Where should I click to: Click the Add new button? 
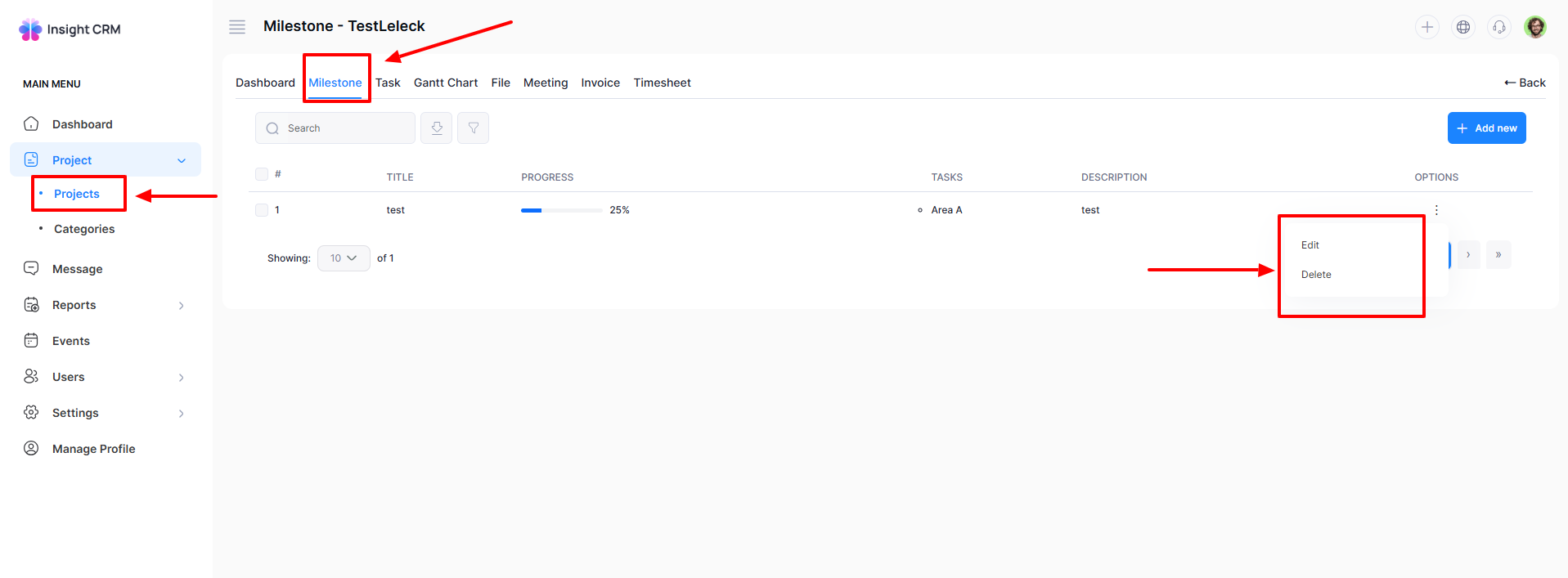pyautogui.click(x=1486, y=128)
